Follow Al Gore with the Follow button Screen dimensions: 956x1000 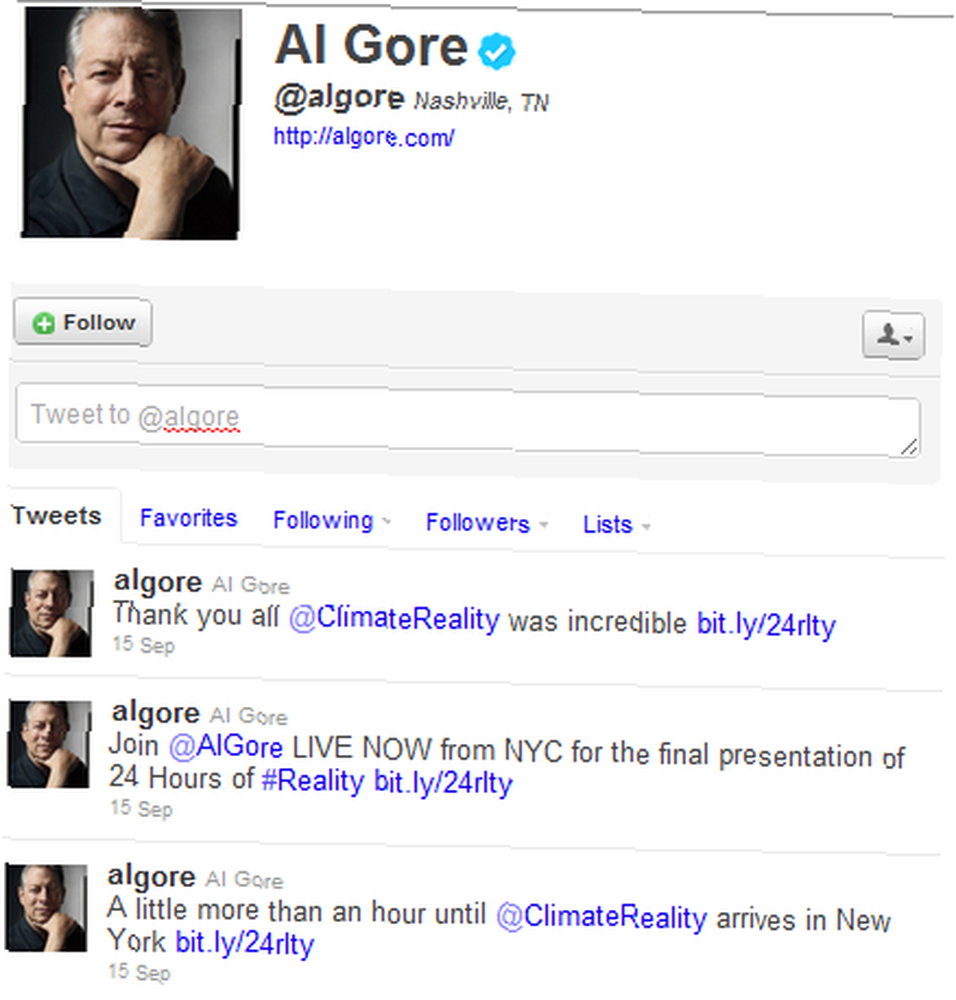83,323
